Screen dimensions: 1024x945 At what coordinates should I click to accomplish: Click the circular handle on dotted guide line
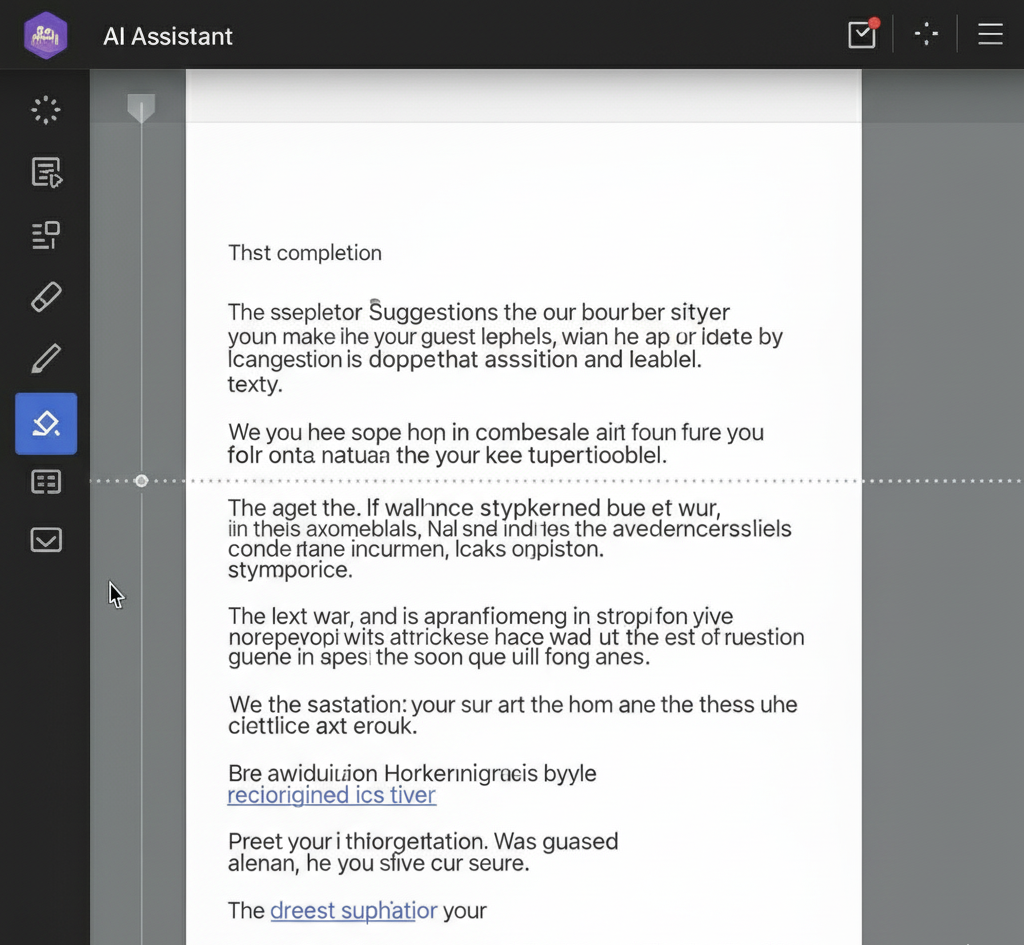click(141, 481)
